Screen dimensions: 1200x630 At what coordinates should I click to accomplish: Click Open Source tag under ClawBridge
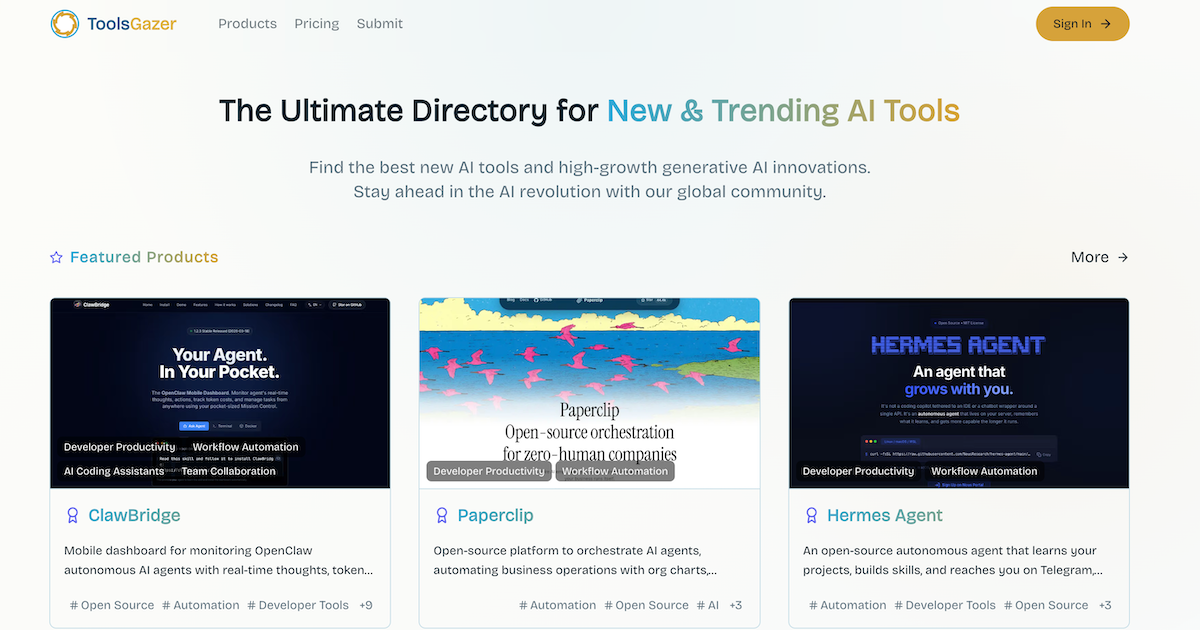click(112, 605)
